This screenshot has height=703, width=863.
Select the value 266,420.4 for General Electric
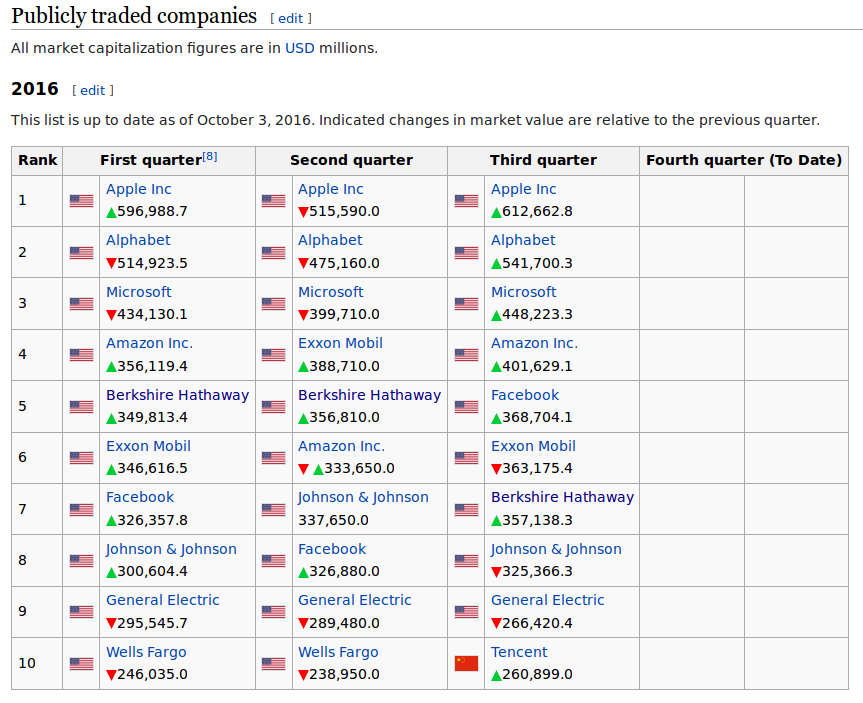click(537, 623)
